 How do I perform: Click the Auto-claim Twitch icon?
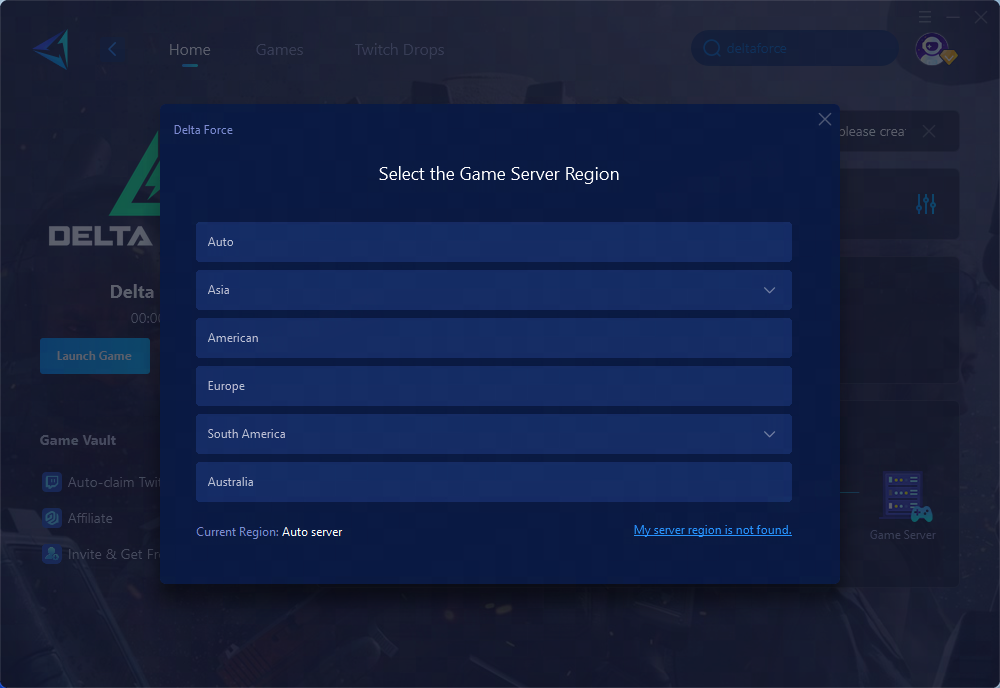[52, 482]
